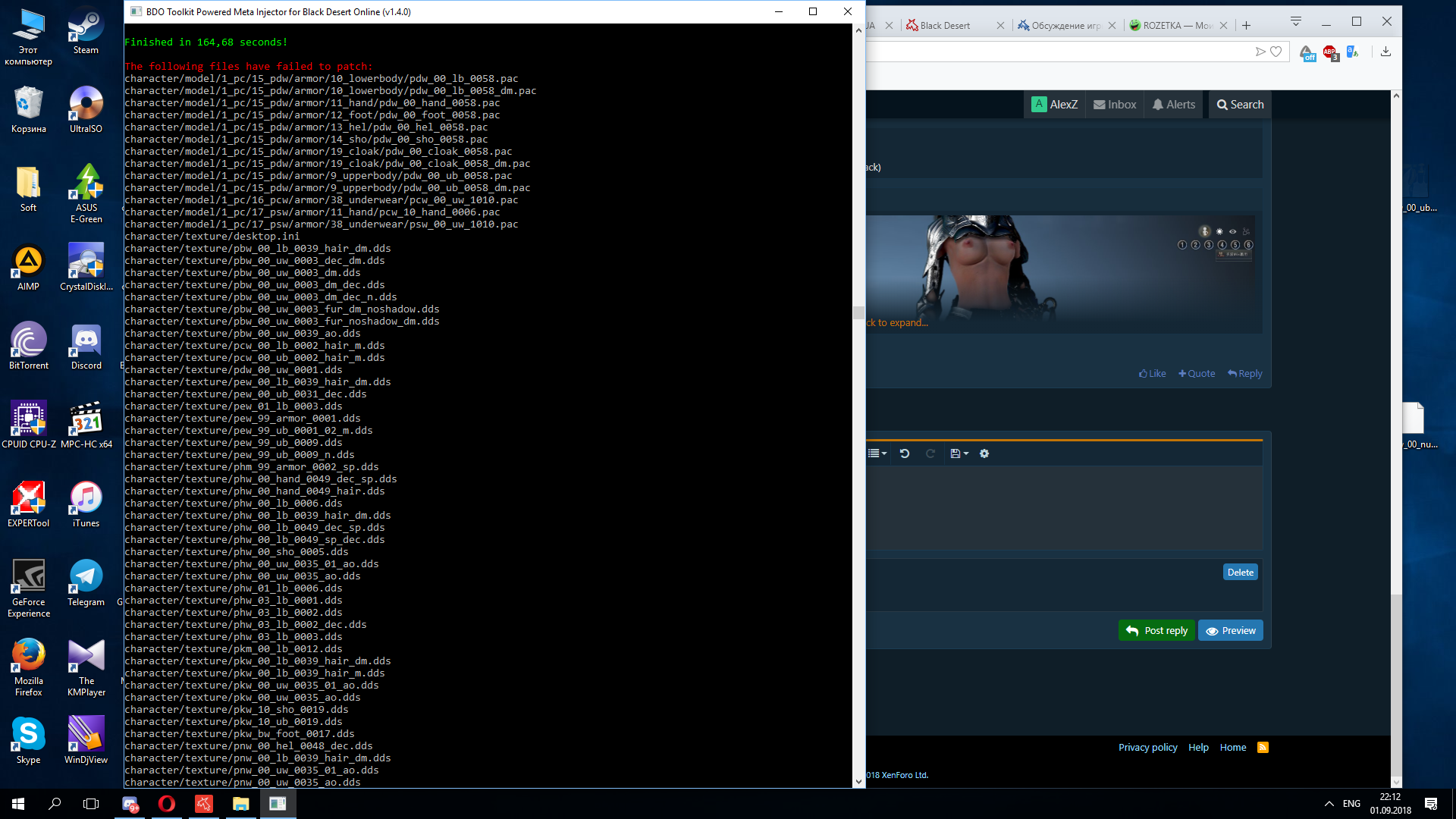The image size is (1456, 819).
Task: Toggle the 'off' extension icon in toolbar
Action: coord(1307,53)
